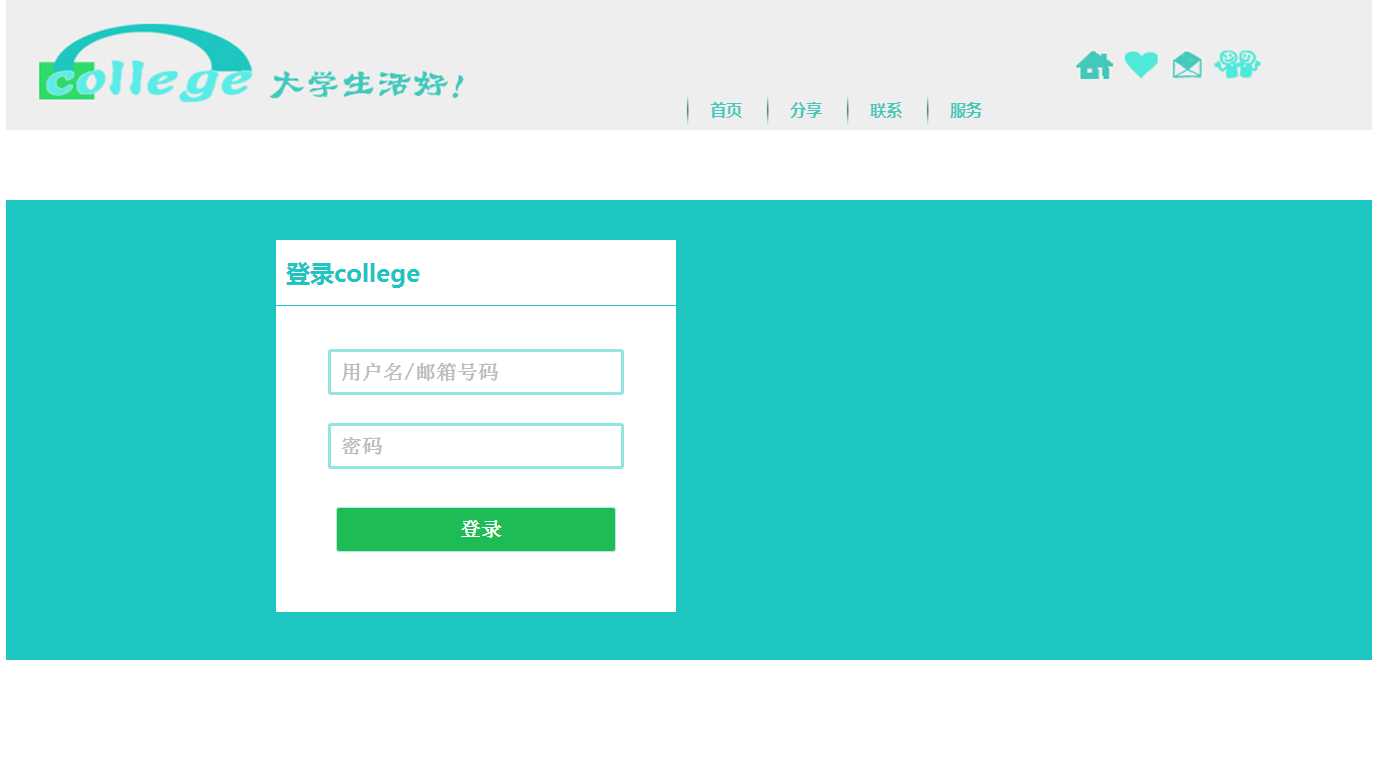Click the house home icon
1377x783 pixels.
[x=1094, y=65]
